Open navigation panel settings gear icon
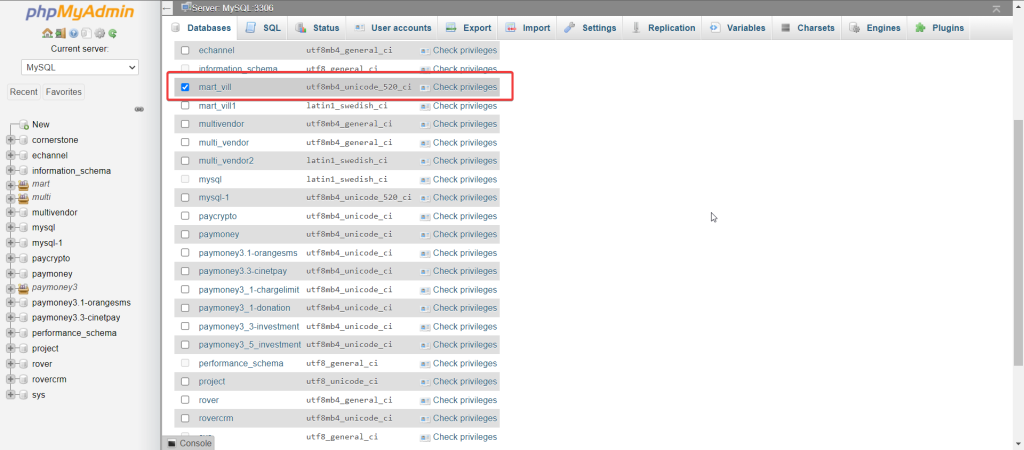Screen dimensions: 1024x450 (x=100, y=33)
